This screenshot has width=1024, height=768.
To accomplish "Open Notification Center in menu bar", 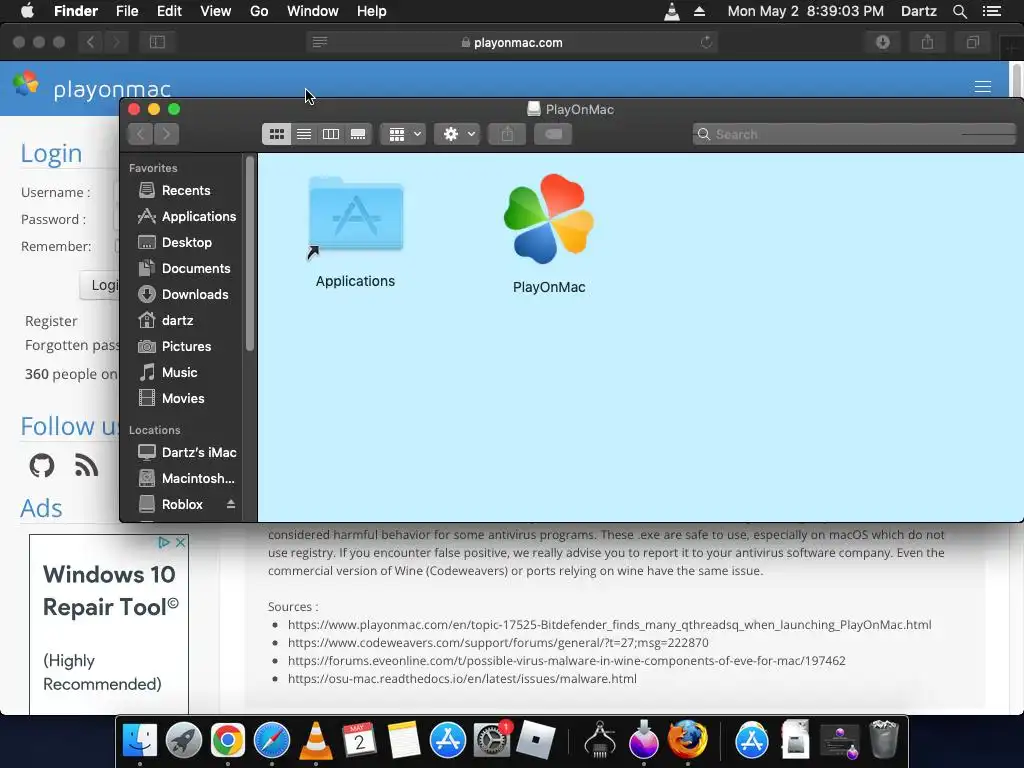I will click(x=992, y=11).
